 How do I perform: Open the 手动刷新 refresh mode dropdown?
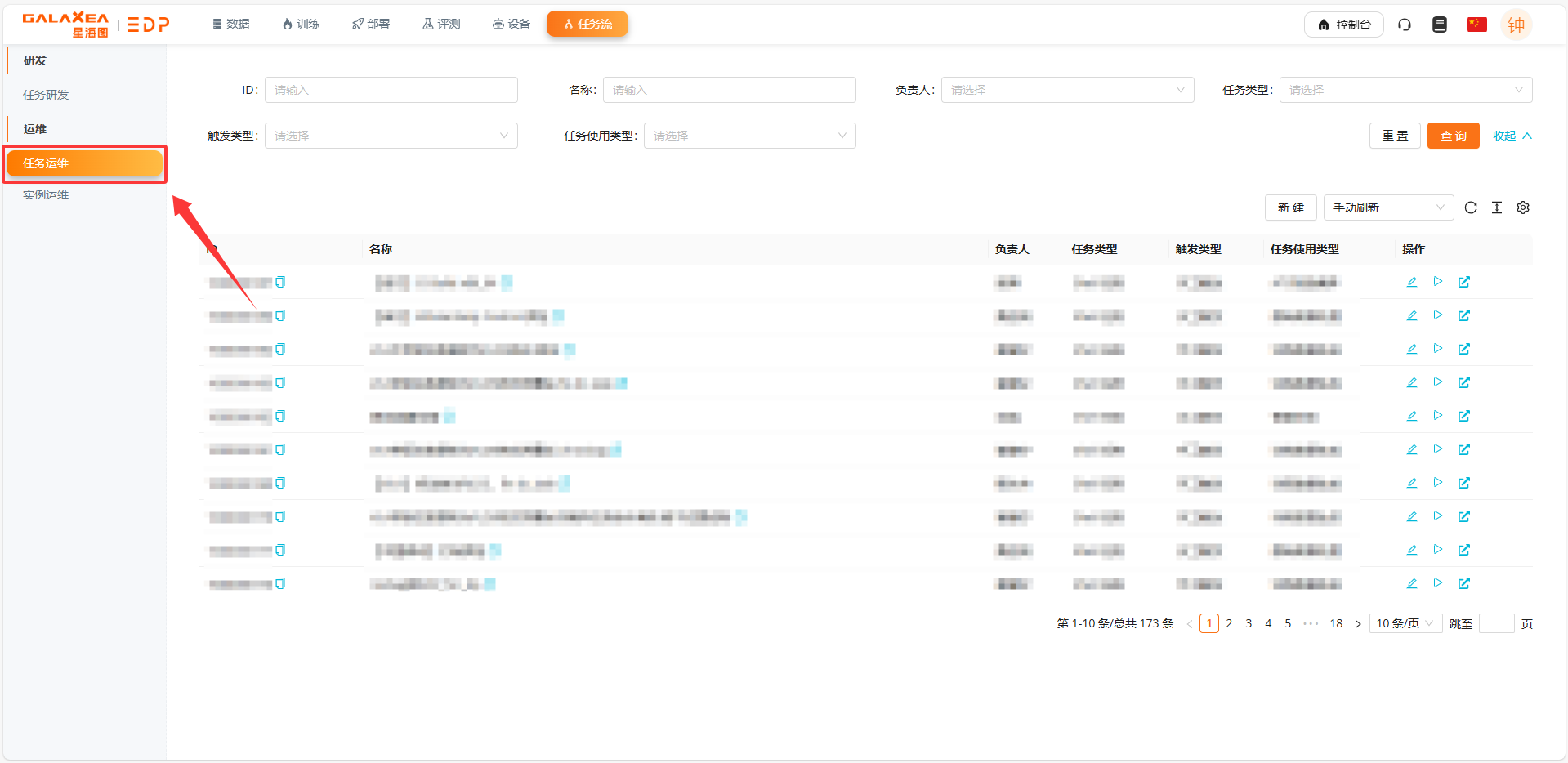1388,207
